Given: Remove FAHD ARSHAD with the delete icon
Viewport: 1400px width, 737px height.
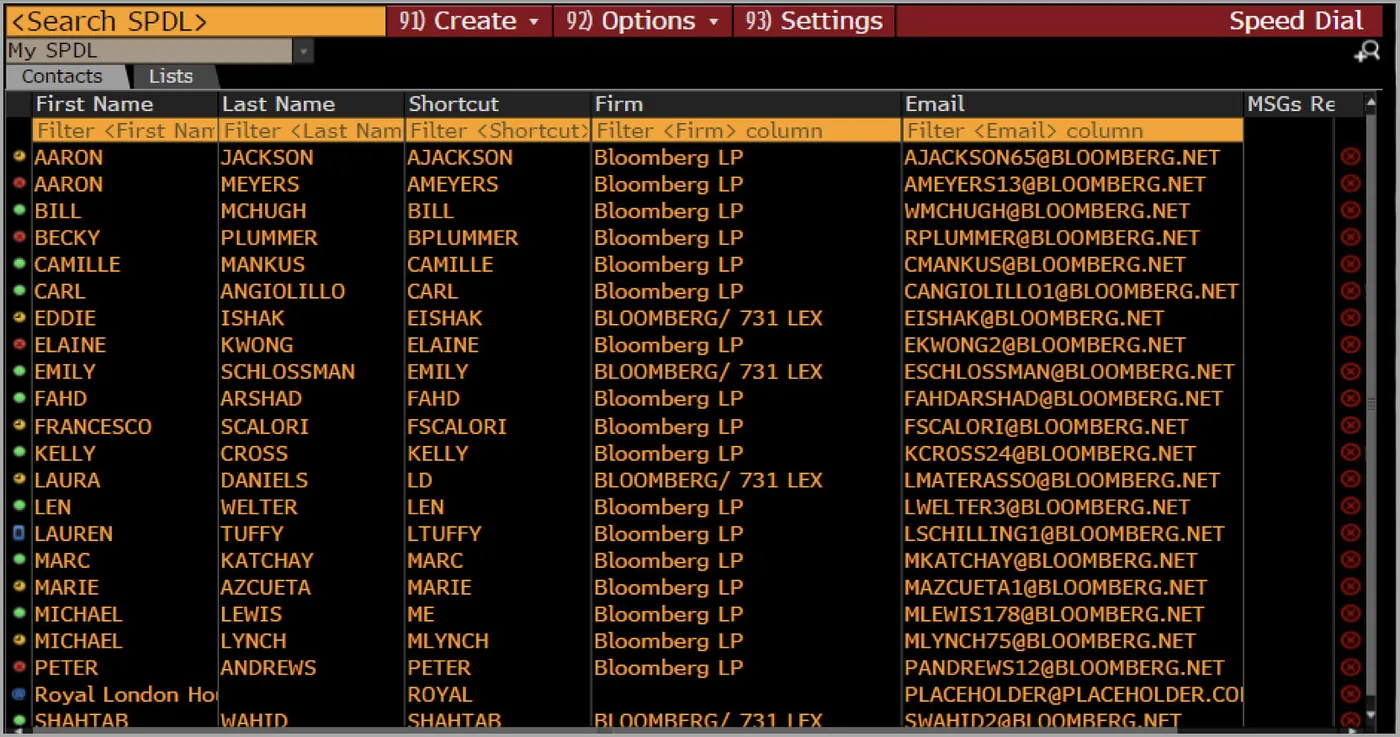Looking at the screenshot, I should tap(1350, 398).
